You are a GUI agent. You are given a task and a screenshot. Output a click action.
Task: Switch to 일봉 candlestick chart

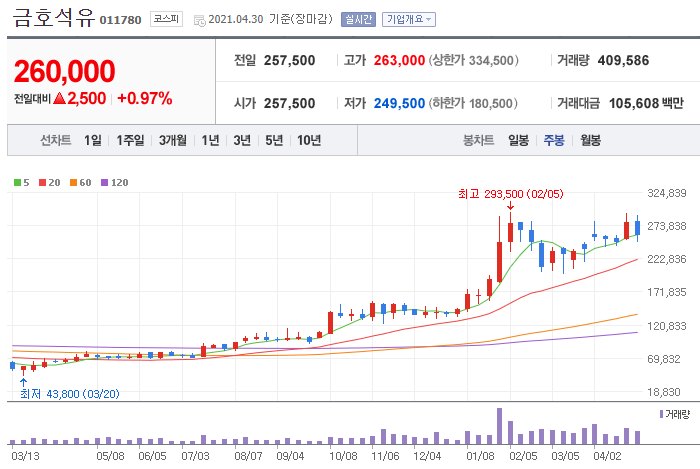pos(518,140)
